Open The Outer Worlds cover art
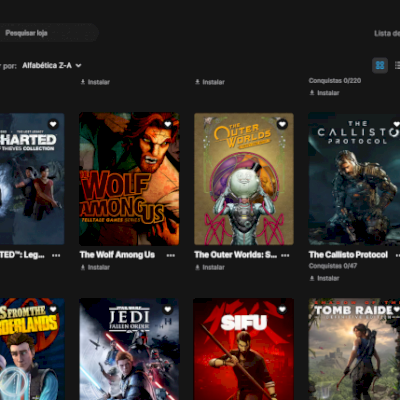 [244, 179]
